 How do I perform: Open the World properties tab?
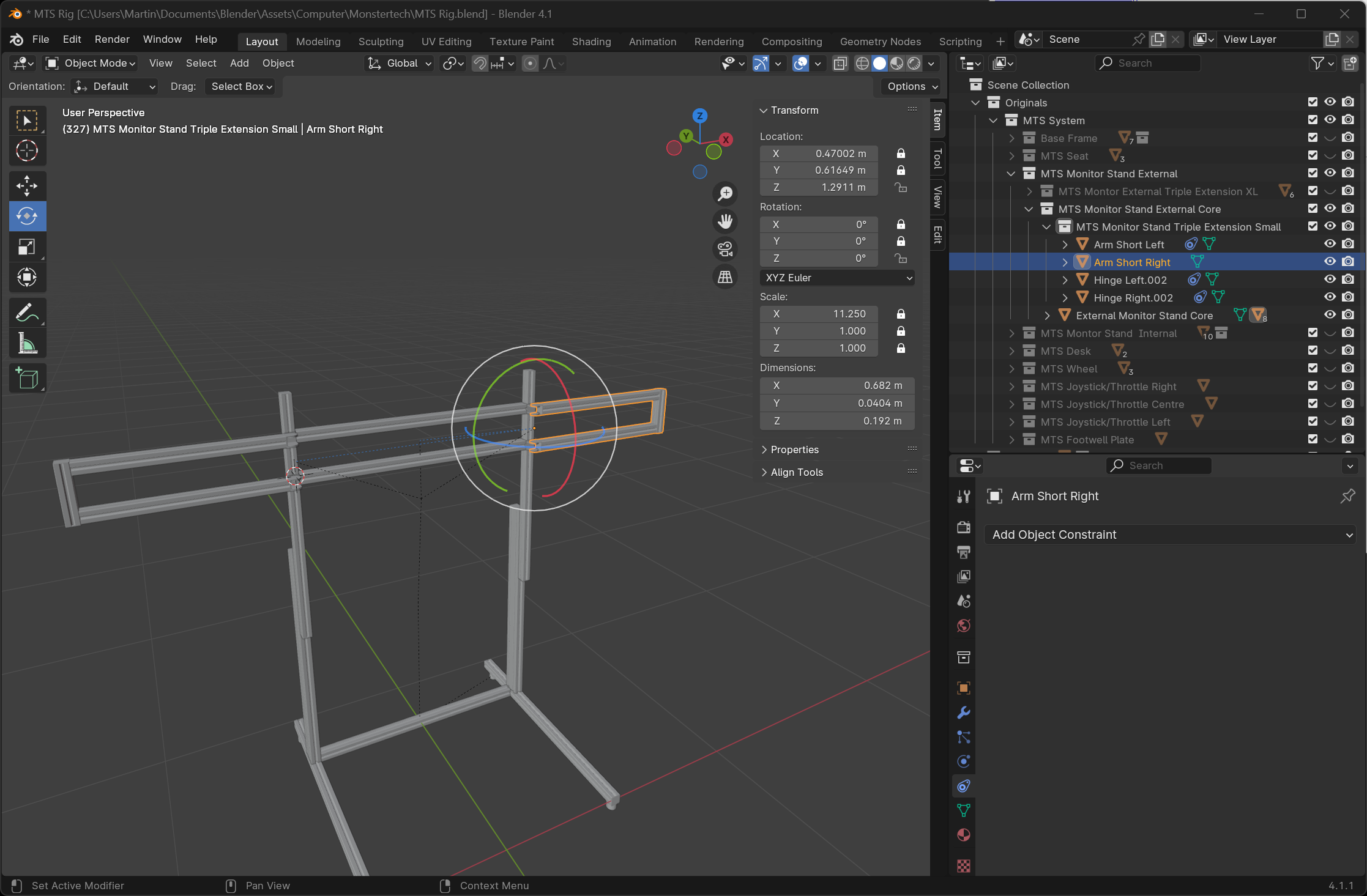coord(964,626)
